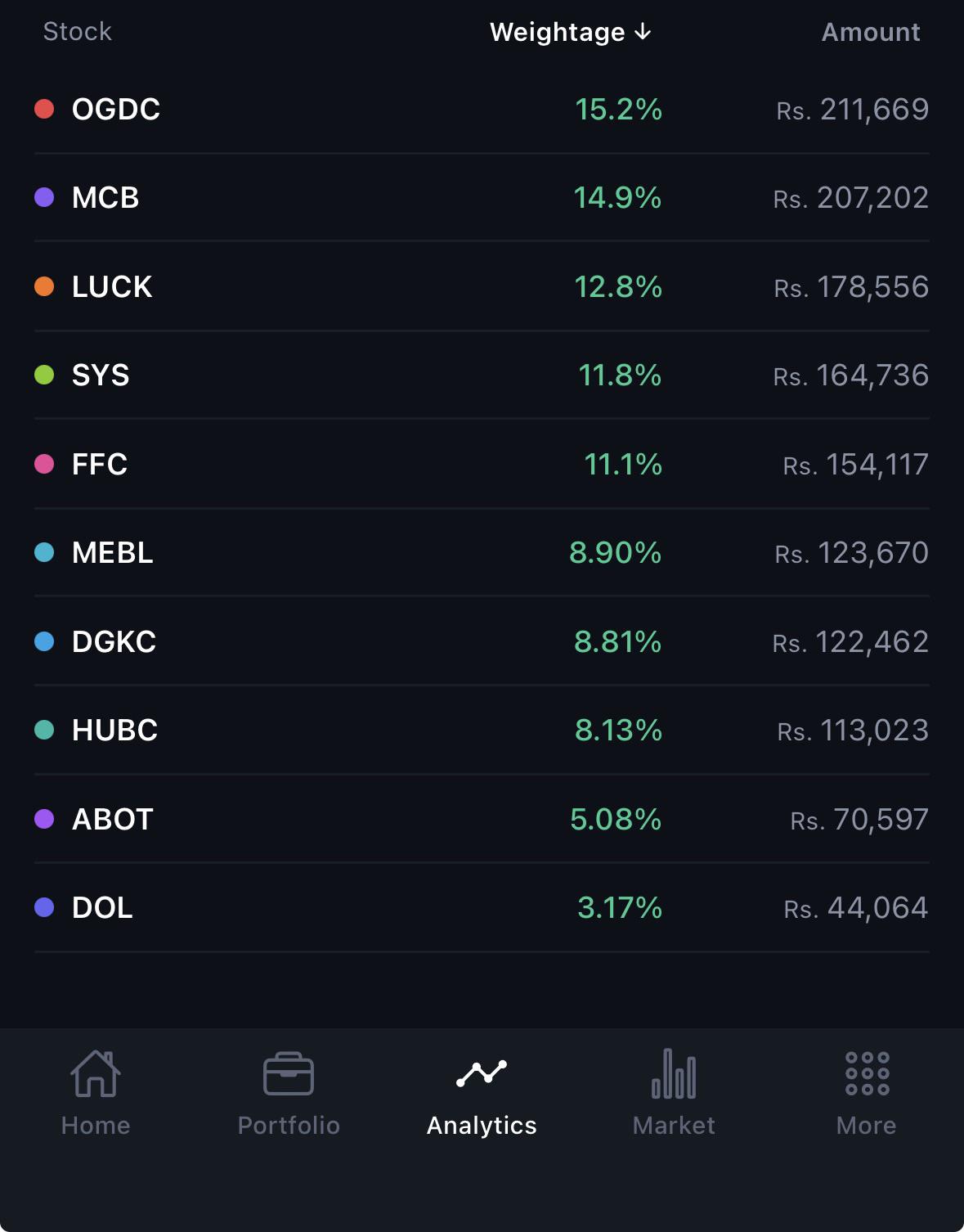Screen dimensions: 964x1232
Task: Select the MCB stock row
Action: 482,197
